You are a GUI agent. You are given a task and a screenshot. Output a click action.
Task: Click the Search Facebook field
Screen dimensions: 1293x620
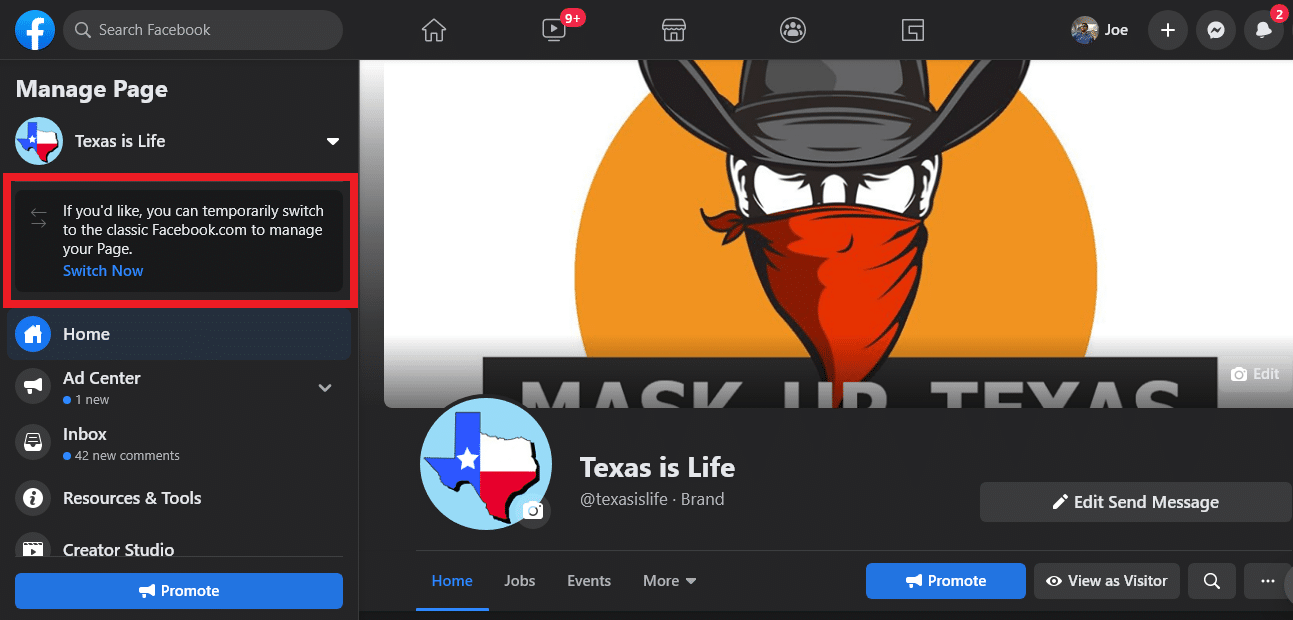tap(203, 30)
